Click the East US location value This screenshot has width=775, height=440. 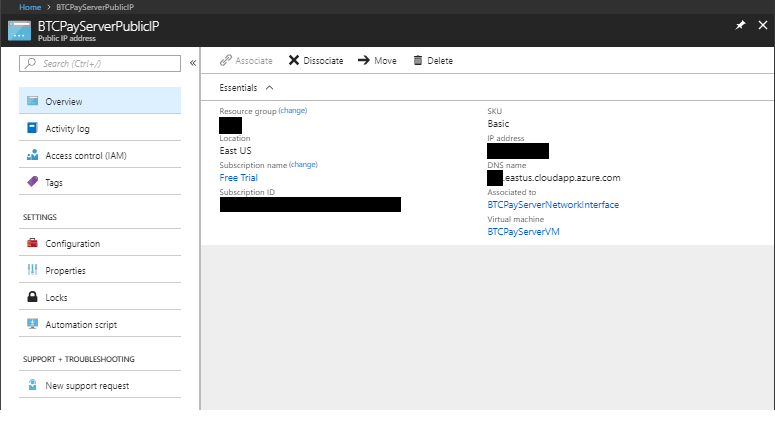tap(235, 151)
